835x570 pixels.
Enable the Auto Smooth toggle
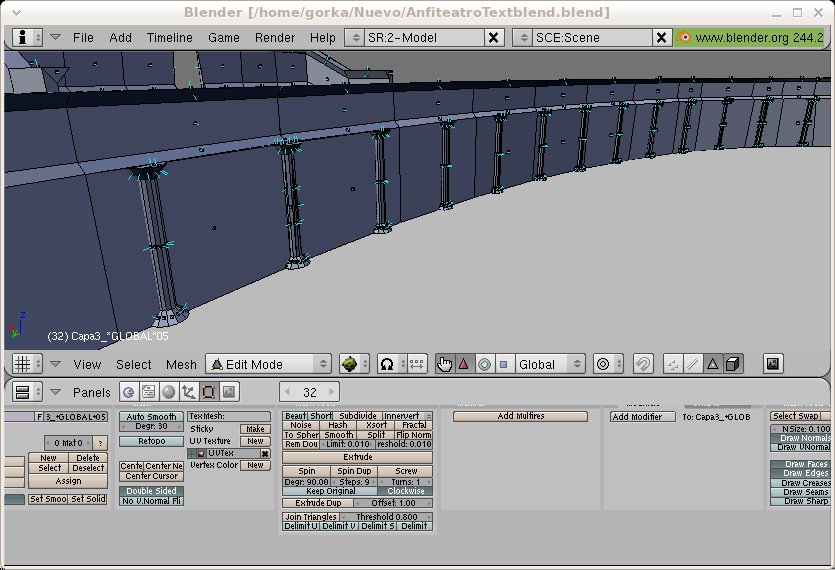tap(151, 416)
